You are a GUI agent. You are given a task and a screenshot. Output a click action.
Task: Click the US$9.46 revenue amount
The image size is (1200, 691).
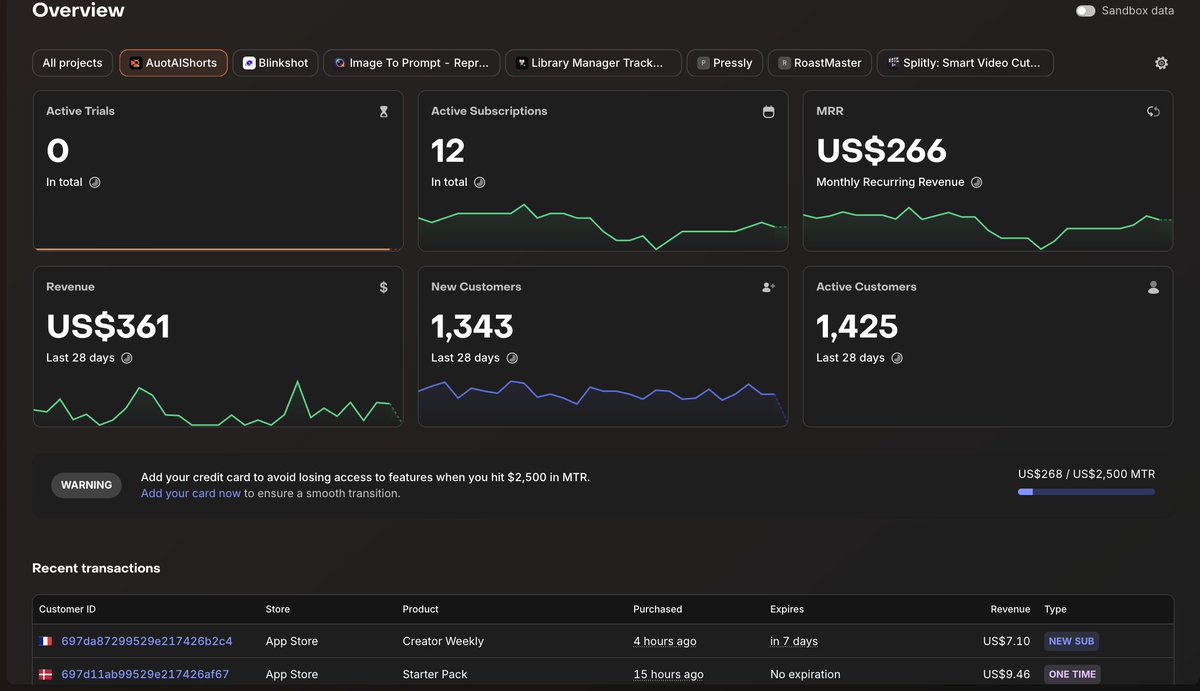[1006, 675]
